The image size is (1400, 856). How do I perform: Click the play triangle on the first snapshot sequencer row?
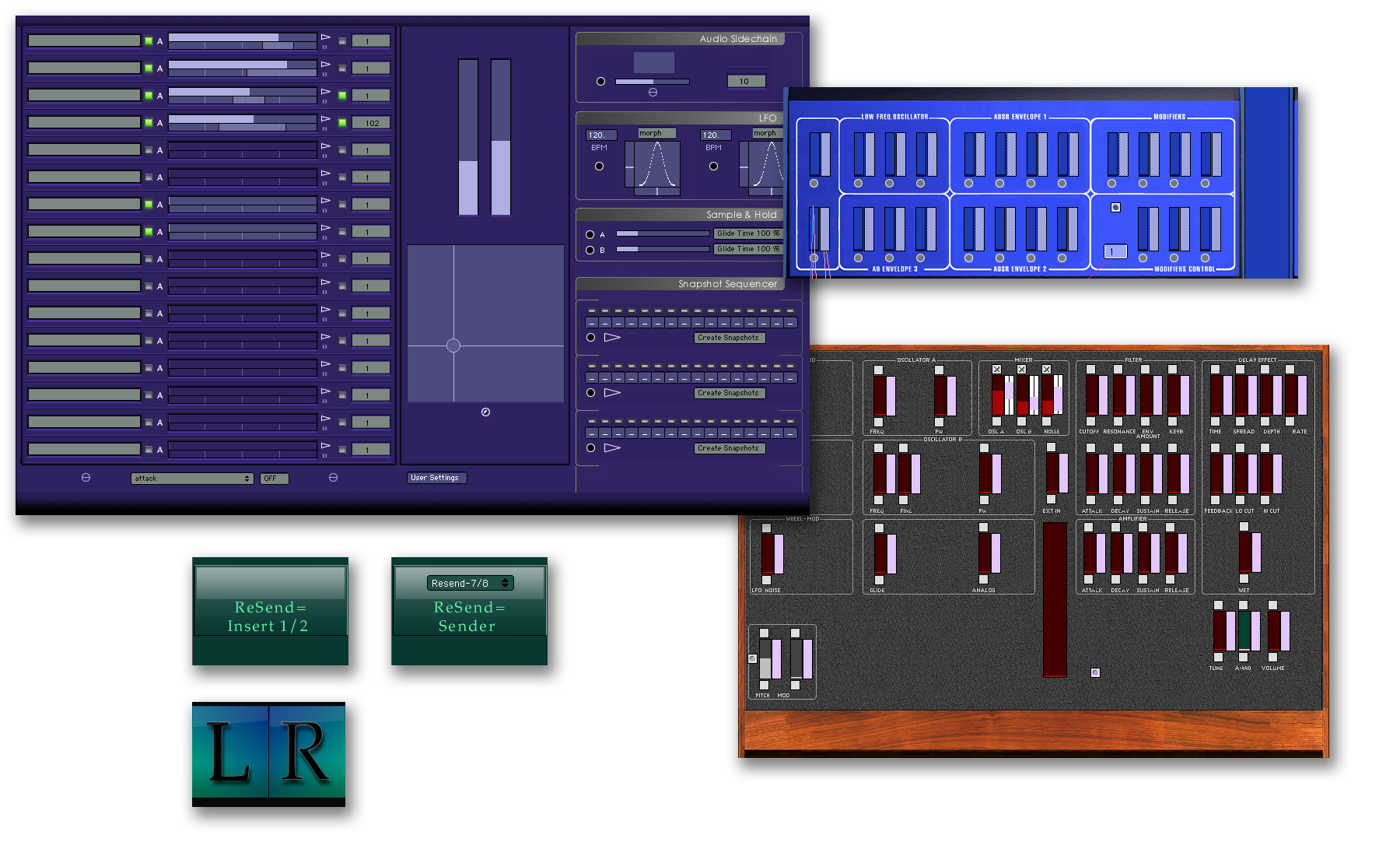coord(614,337)
